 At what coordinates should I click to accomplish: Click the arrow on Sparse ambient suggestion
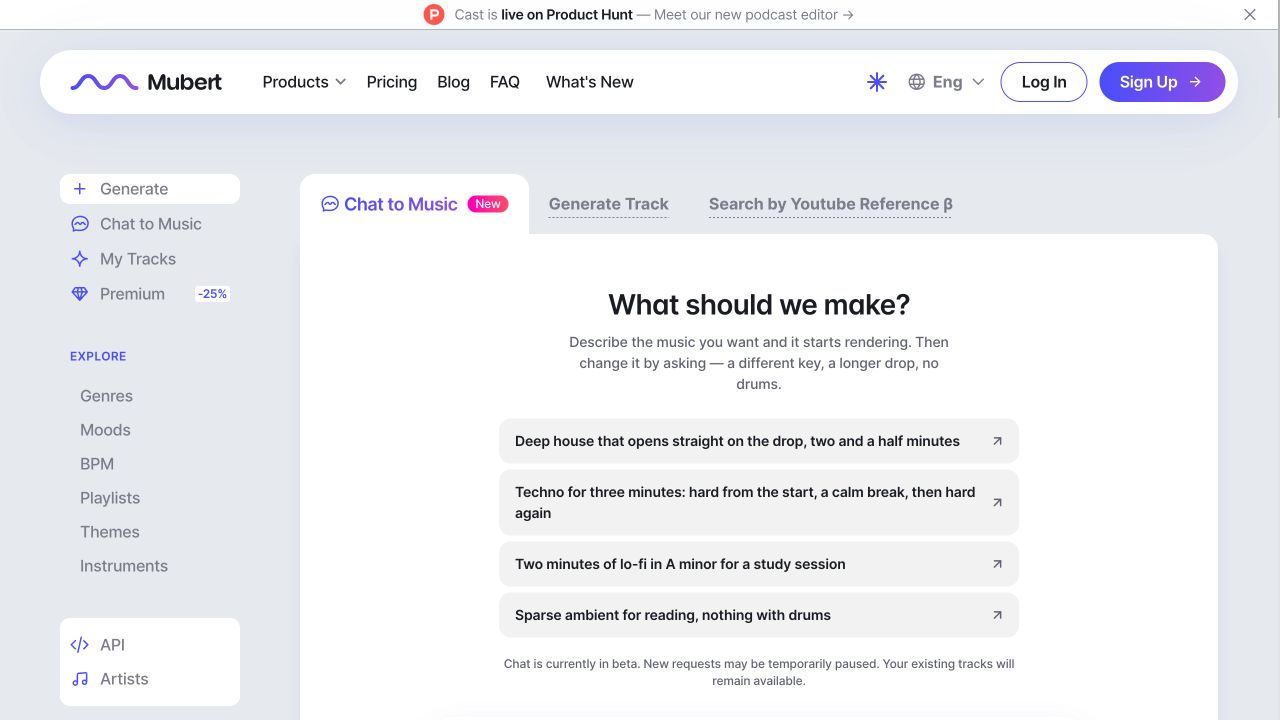point(997,615)
